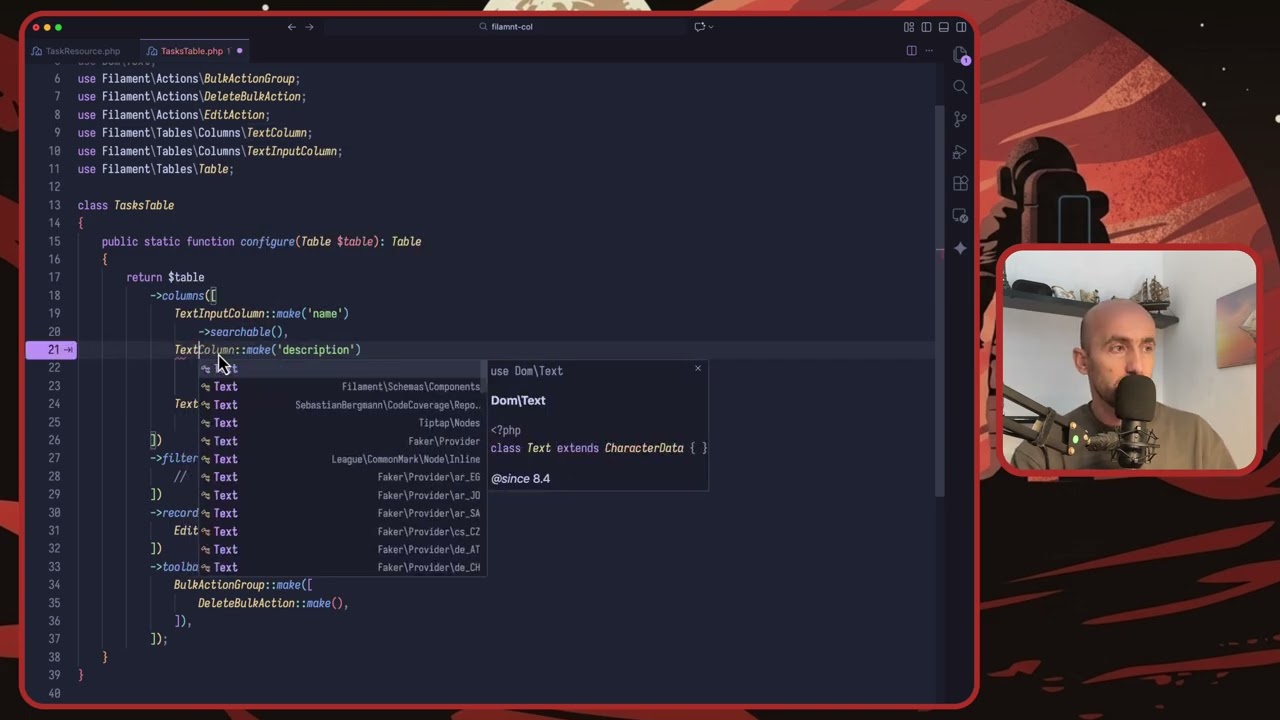Click the webcam video overlay
The image size is (1280, 720).
point(1130,360)
